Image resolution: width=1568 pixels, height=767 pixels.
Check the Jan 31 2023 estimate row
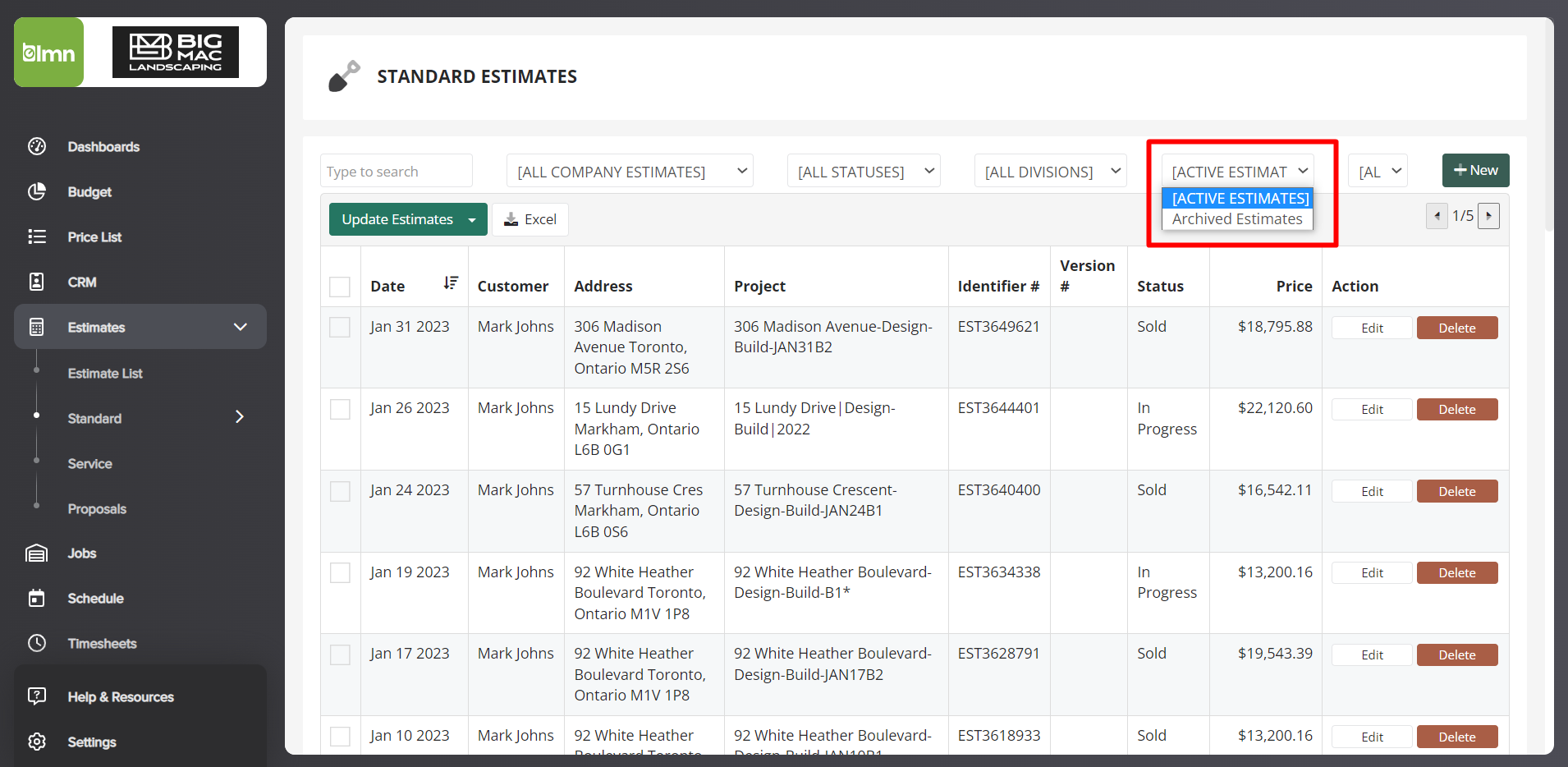pyautogui.click(x=340, y=327)
